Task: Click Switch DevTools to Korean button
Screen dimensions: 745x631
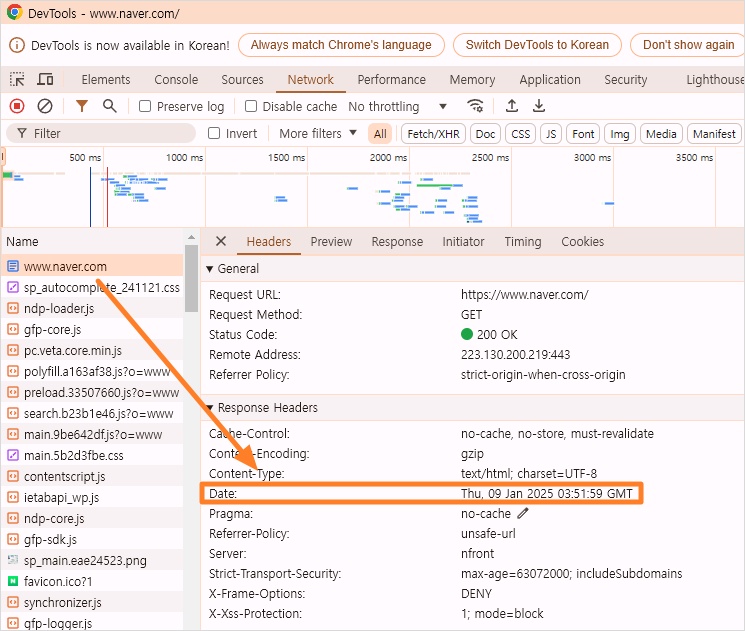Action: 537,45
